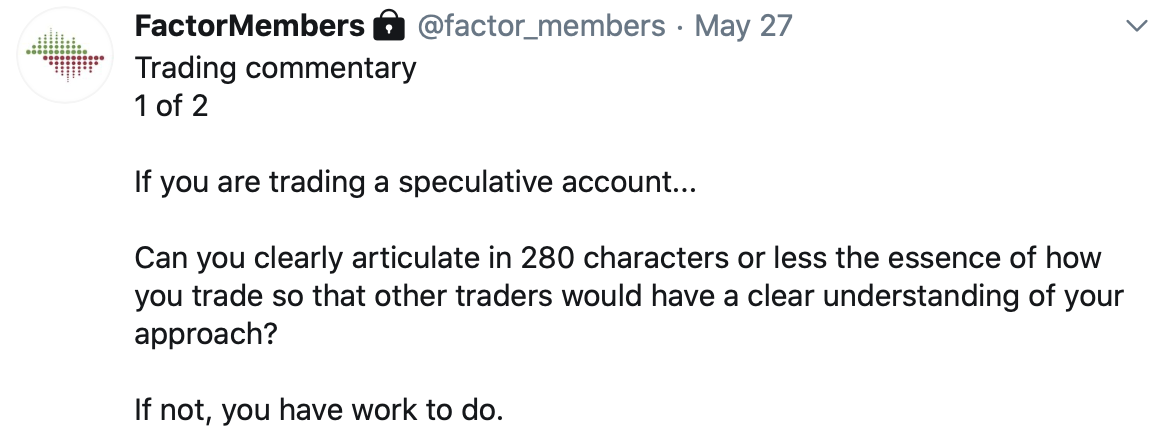Visit the @factor_members handle link
The width and height of the screenshot is (1170, 442).
coord(541,27)
